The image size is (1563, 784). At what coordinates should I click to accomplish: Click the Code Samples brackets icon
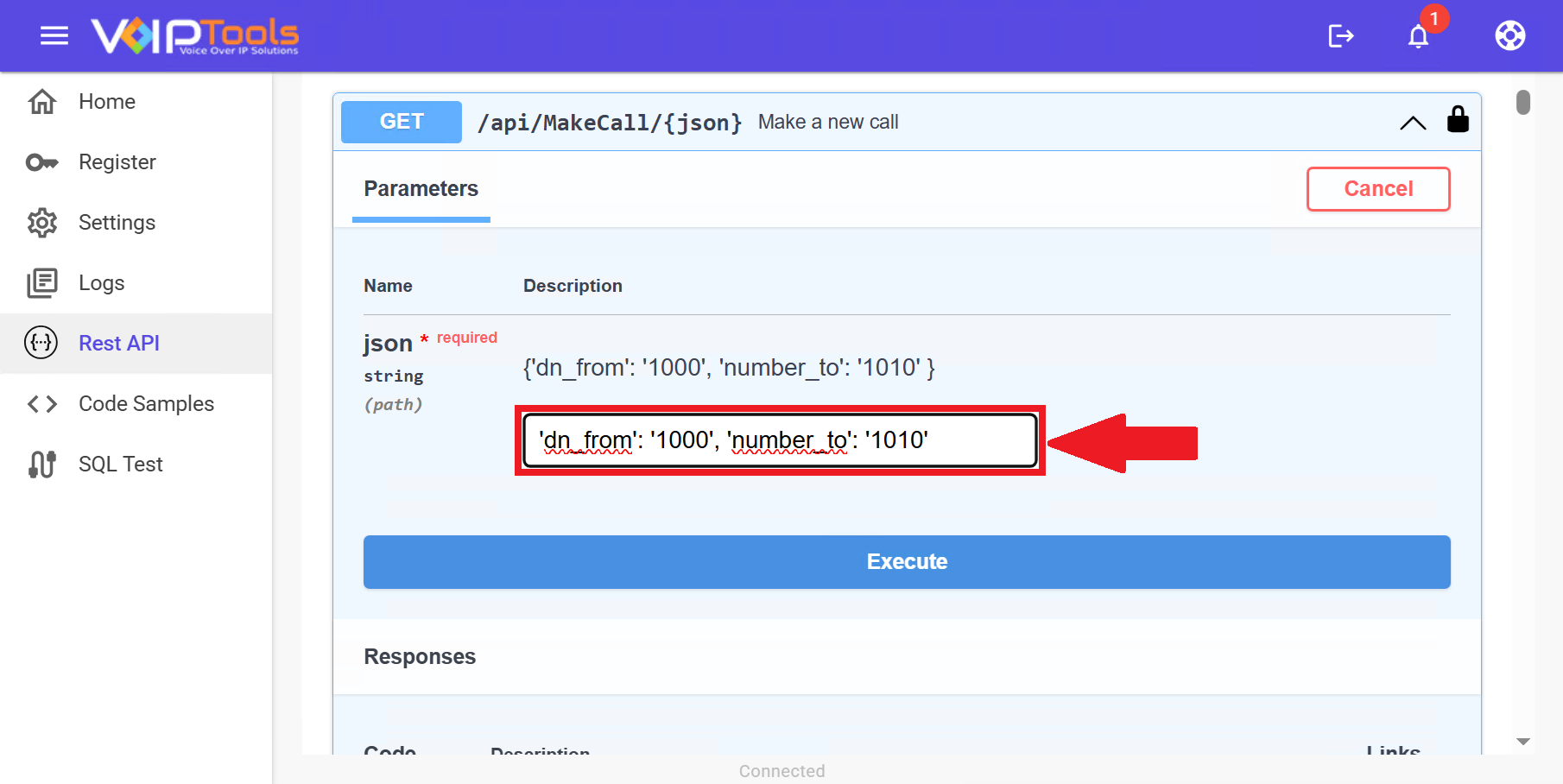(42, 404)
